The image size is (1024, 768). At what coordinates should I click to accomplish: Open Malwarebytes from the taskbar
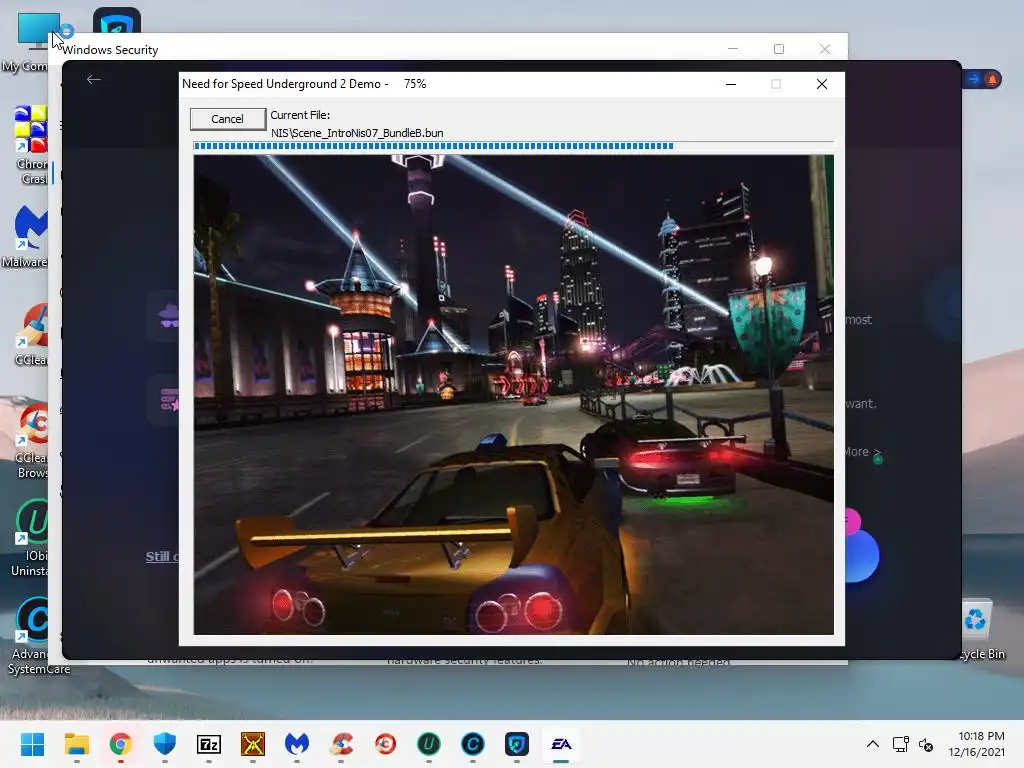pos(296,744)
